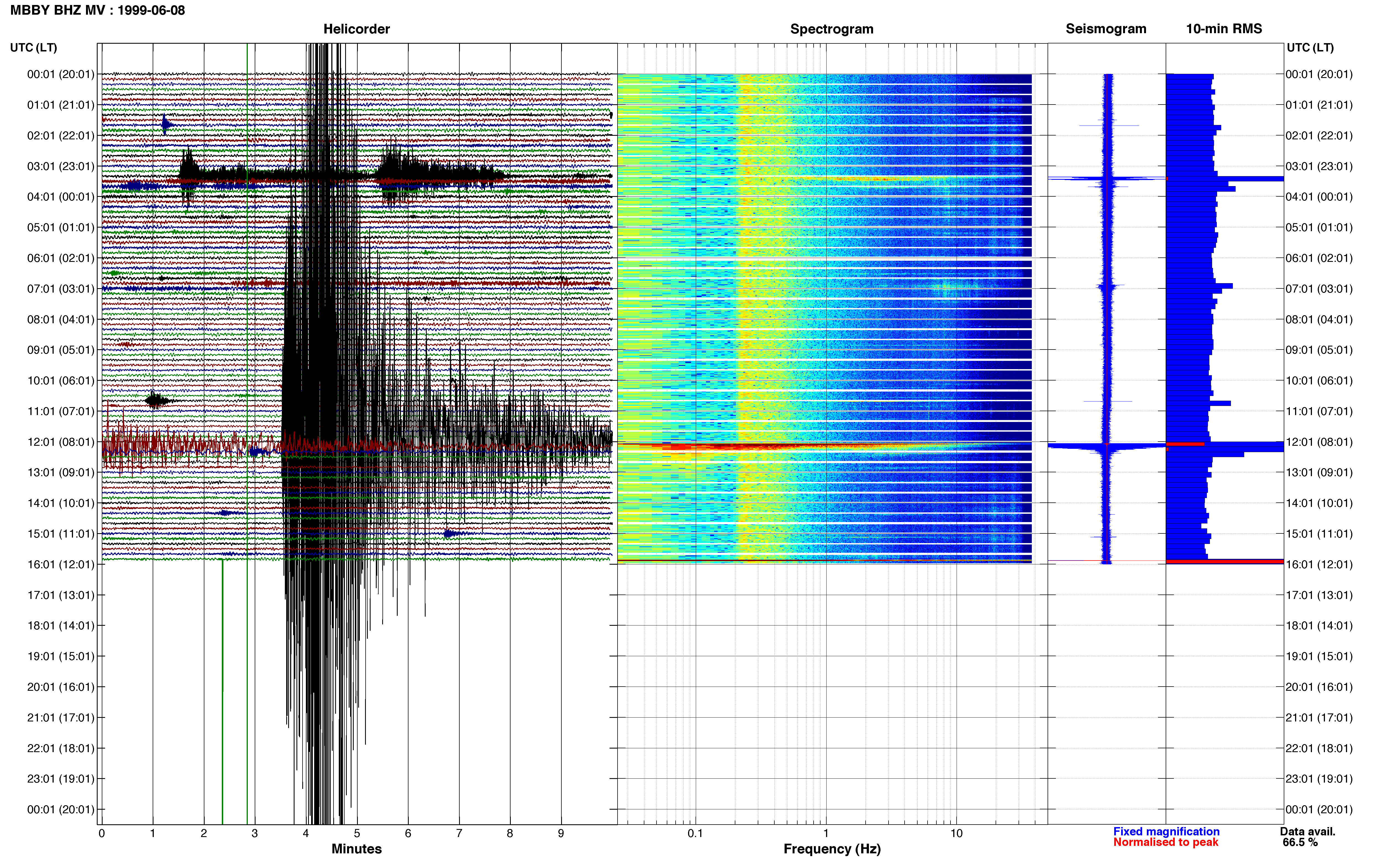The height and width of the screenshot is (868, 1388).
Task: Click Minutes axis tick label '7'
Action: pyautogui.click(x=459, y=833)
